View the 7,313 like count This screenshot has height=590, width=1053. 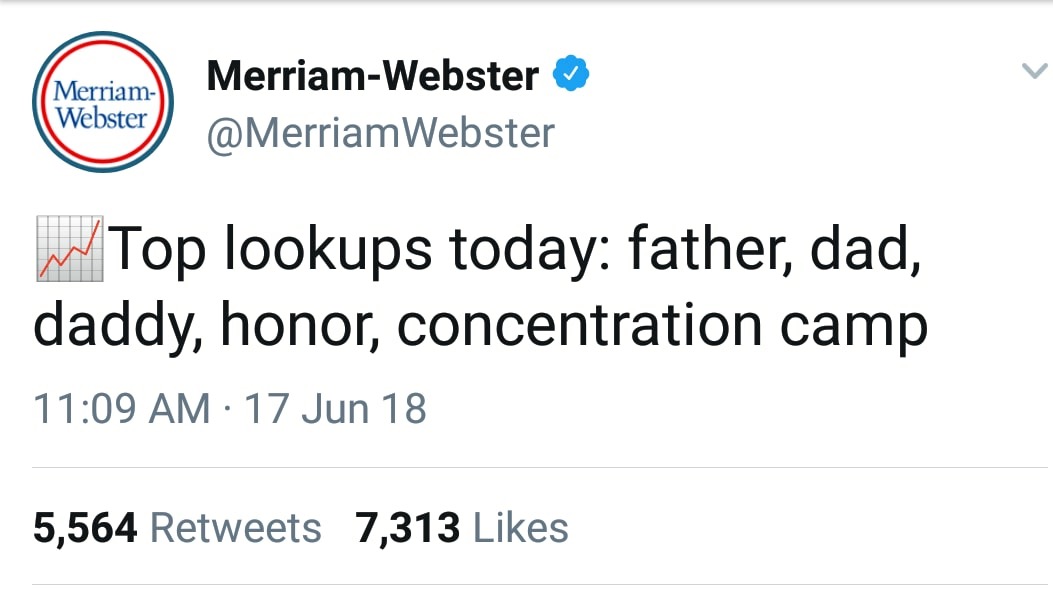point(408,528)
